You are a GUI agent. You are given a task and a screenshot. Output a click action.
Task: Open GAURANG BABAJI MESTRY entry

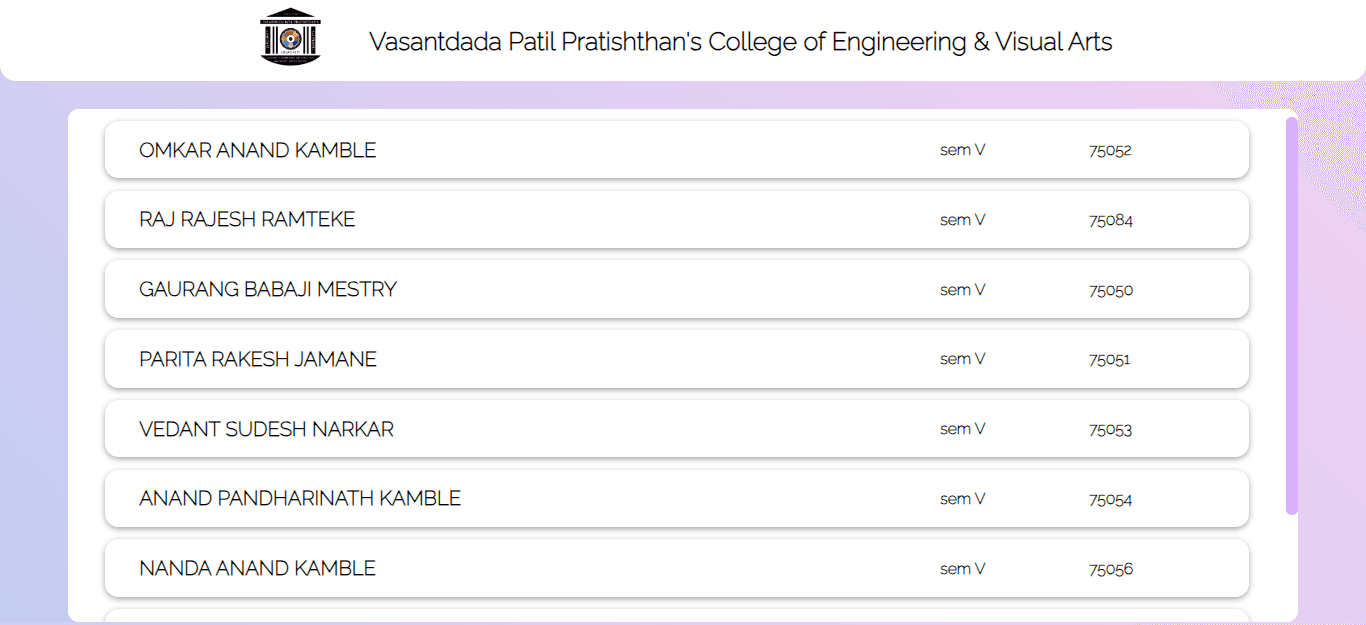click(x=268, y=290)
